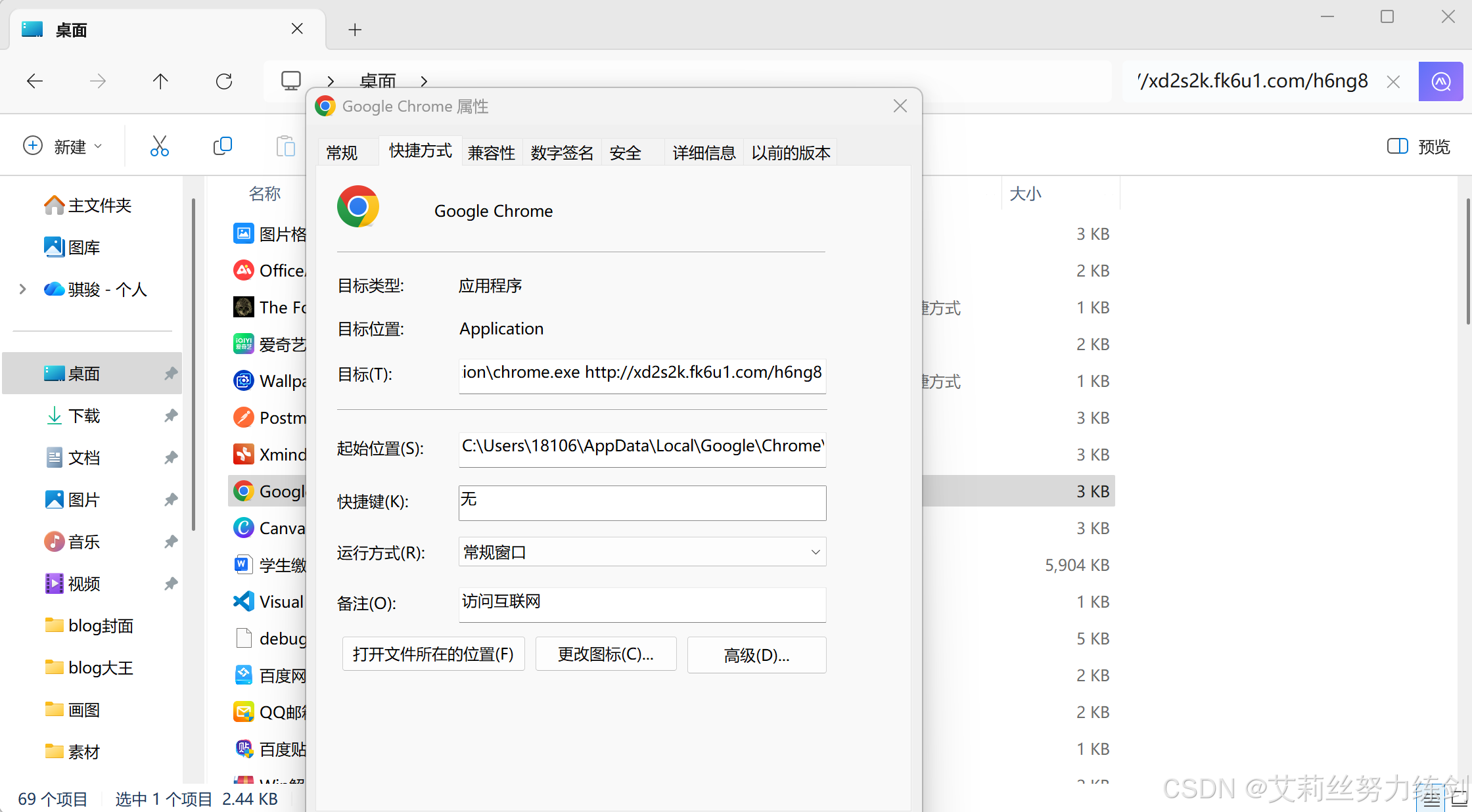Image resolution: width=1472 pixels, height=812 pixels.
Task: Click the Cut scissors icon in toolbar
Action: pos(159,146)
